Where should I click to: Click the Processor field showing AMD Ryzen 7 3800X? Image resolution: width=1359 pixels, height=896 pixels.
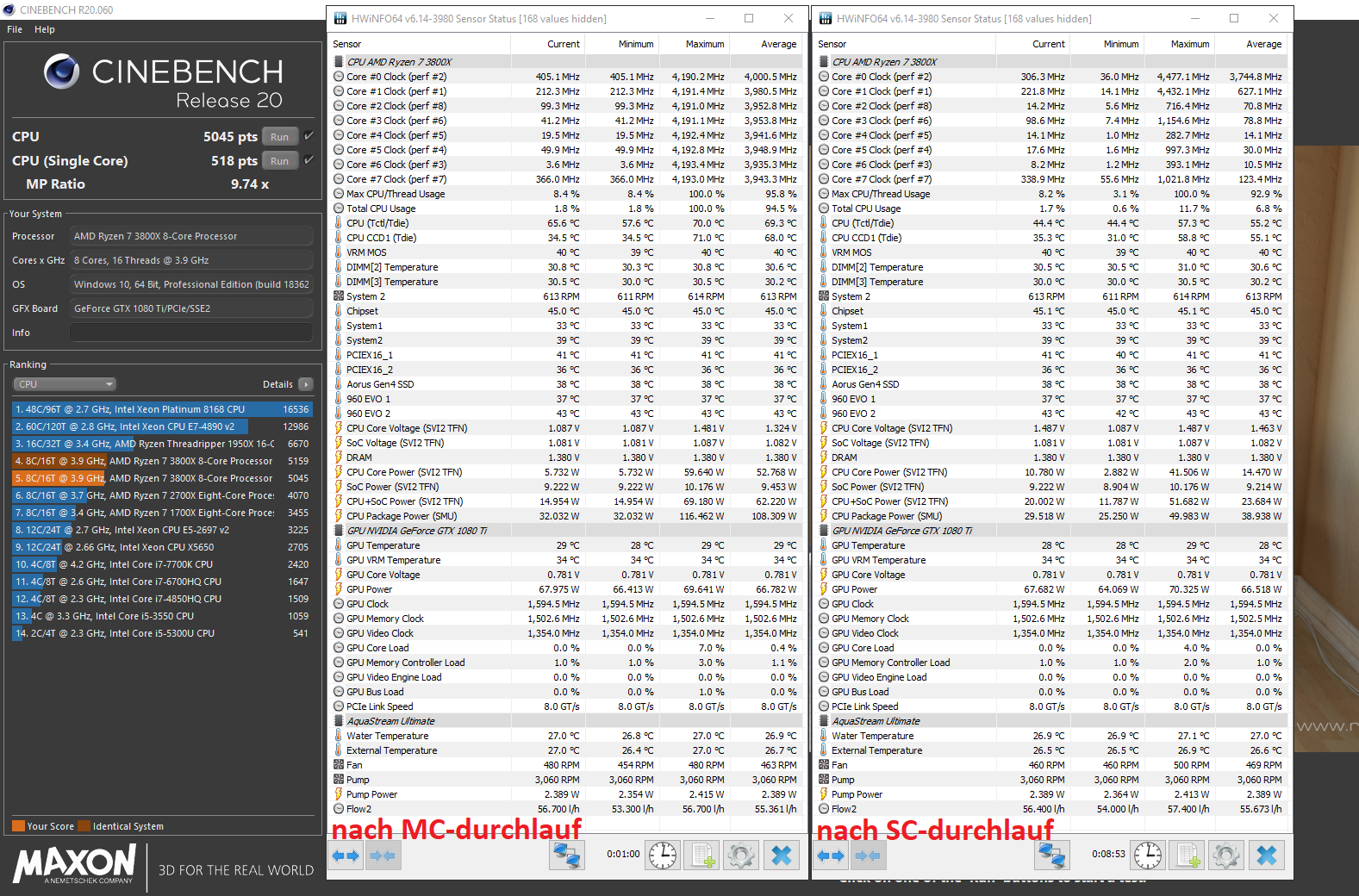(x=190, y=236)
